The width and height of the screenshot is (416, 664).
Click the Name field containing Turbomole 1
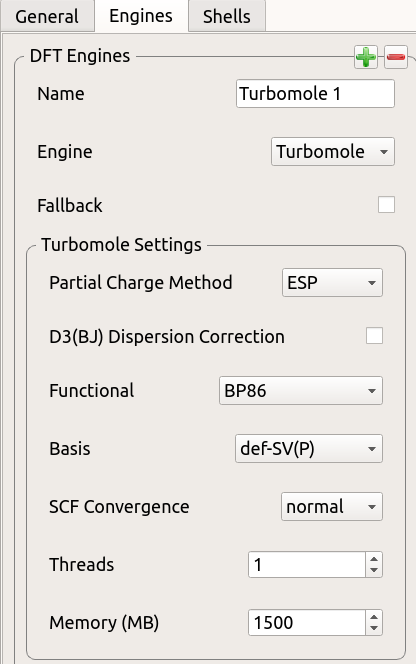[x=316, y=94]
